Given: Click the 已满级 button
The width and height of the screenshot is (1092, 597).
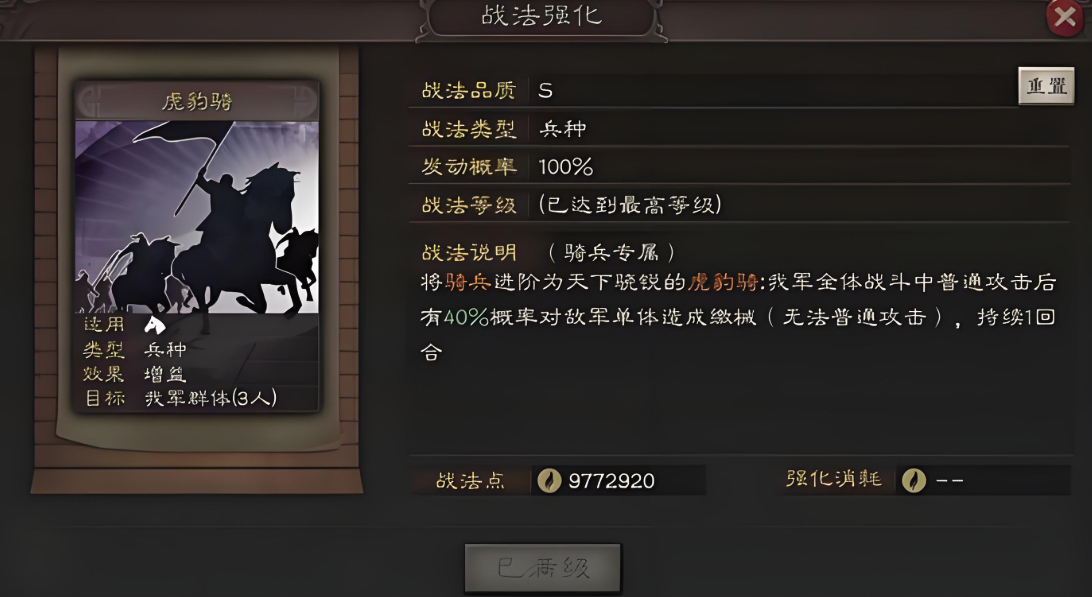Looking at the screenshot, I should pyautogui.click(x=543, y=568).
